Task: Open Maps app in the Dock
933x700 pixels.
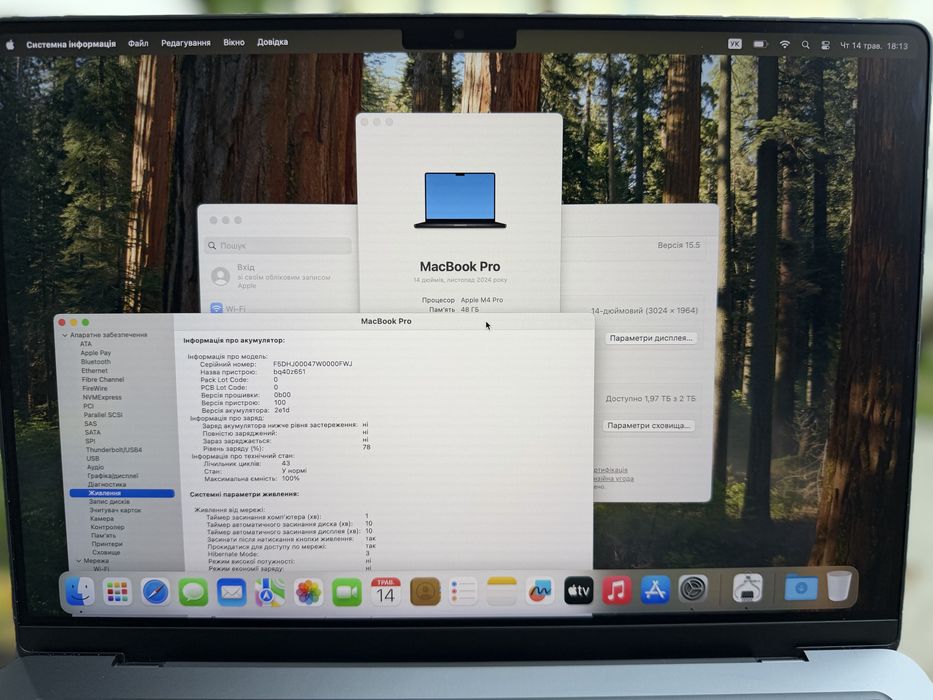Action: pyautogui.click(x=270, y=592)
